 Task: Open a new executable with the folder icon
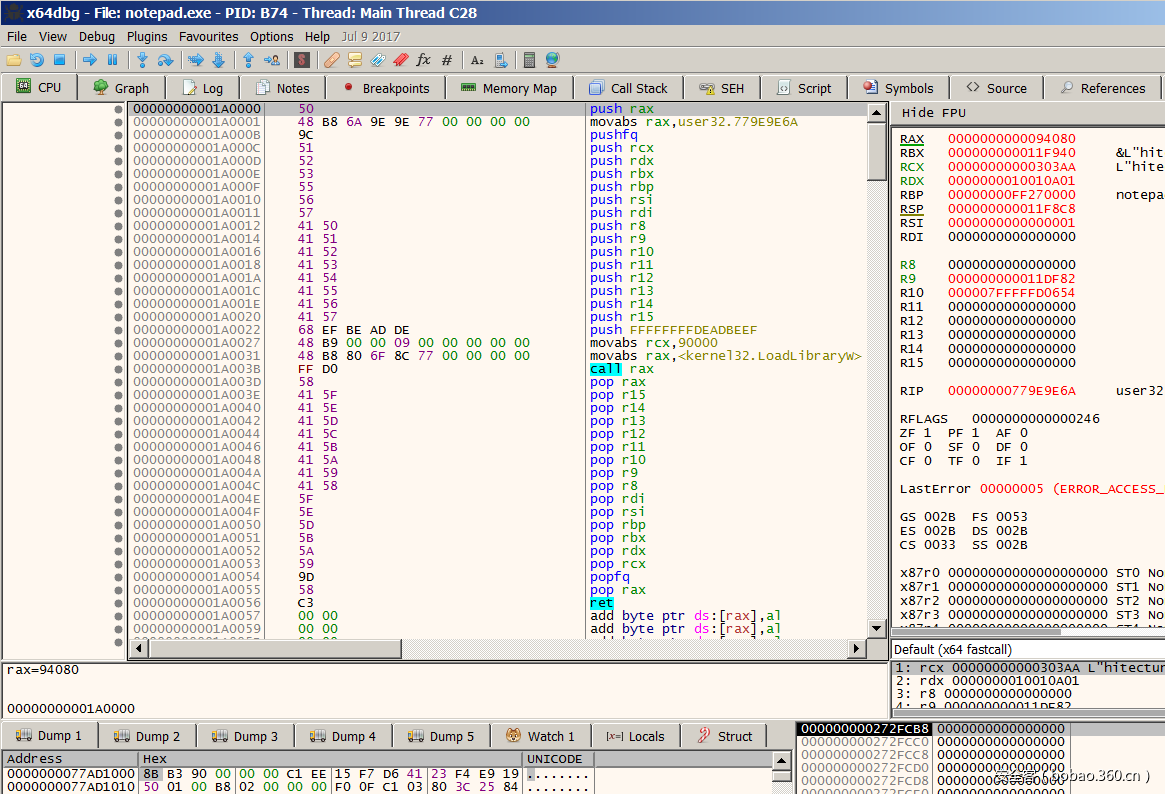click(x=14, y=60)
